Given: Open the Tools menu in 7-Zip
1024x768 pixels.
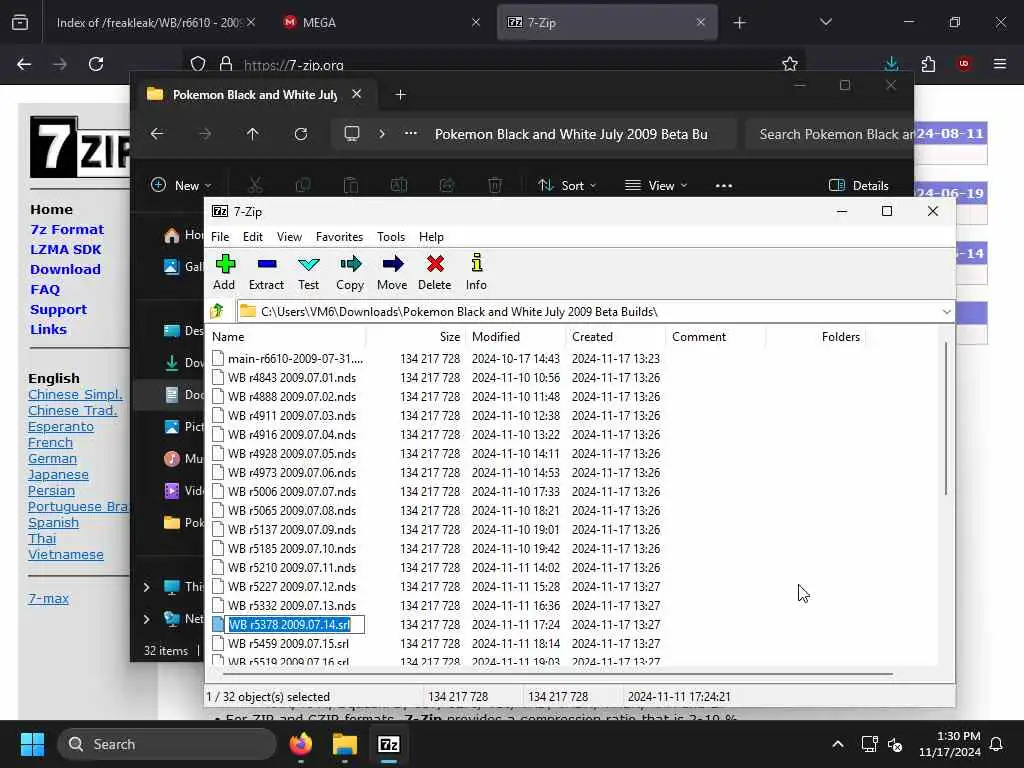Looking at the screenshot, I should click(x=391, y=237).
